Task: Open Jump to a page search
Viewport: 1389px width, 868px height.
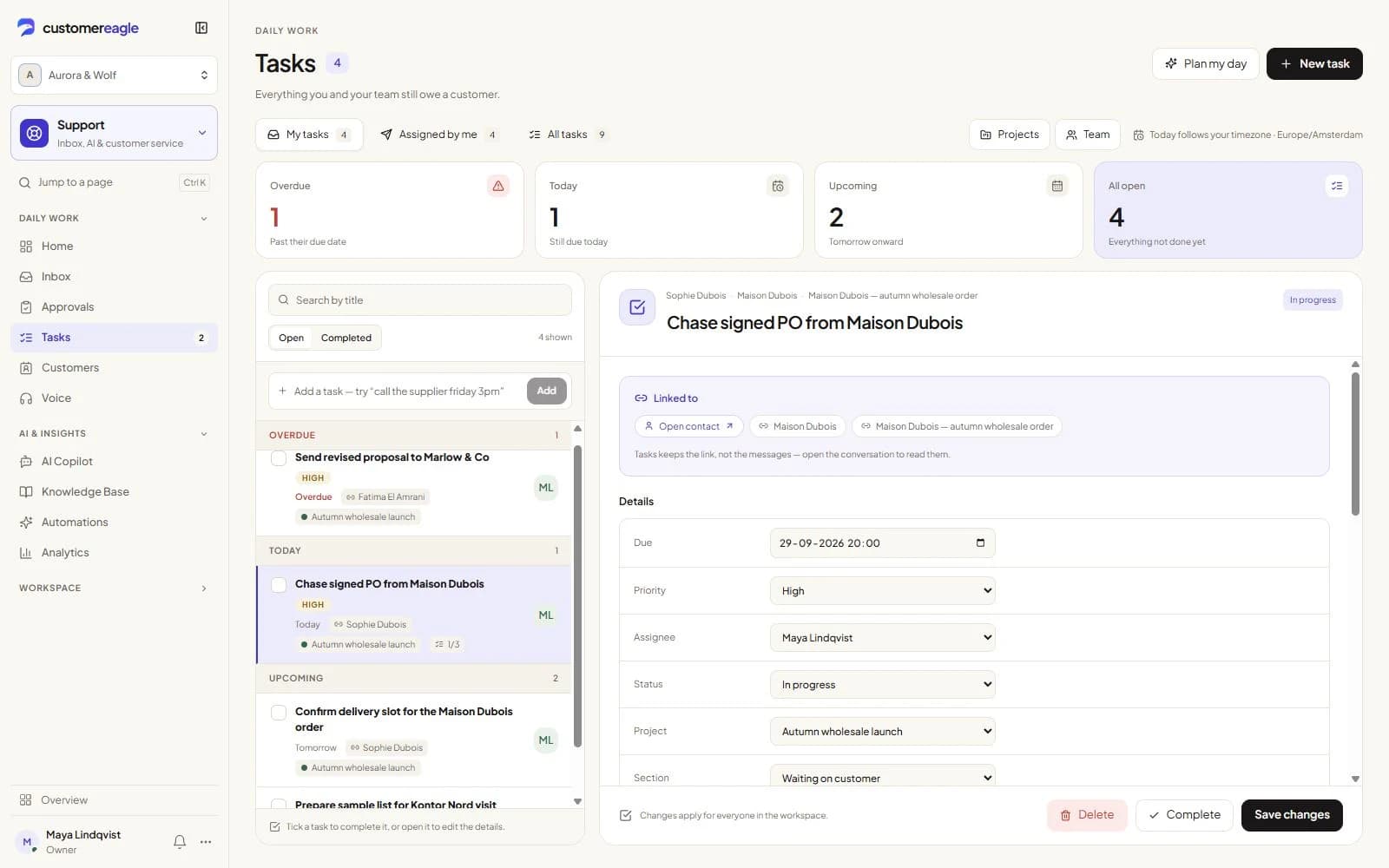Action: click(114, 182)
